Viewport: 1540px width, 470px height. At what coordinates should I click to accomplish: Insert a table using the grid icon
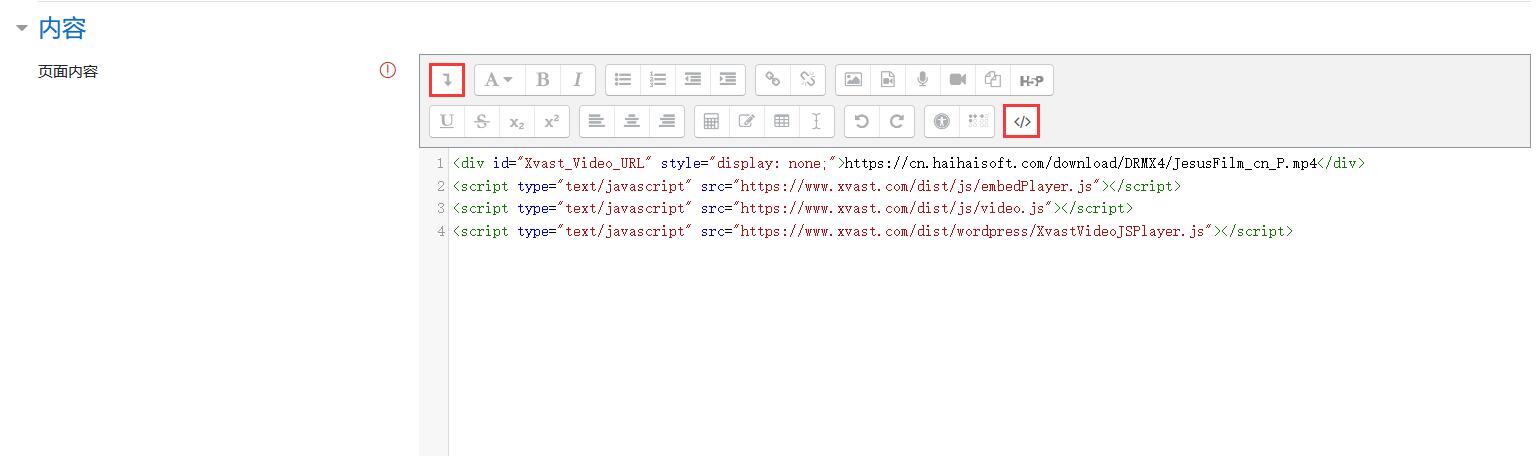pos(782,122)
